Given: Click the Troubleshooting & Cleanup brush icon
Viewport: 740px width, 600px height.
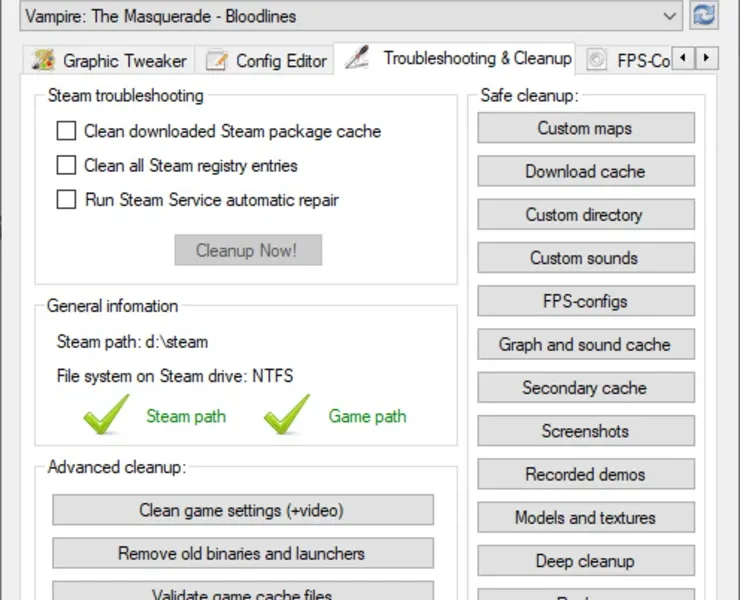Looking at the screenshot, I should tap(358, 58).
